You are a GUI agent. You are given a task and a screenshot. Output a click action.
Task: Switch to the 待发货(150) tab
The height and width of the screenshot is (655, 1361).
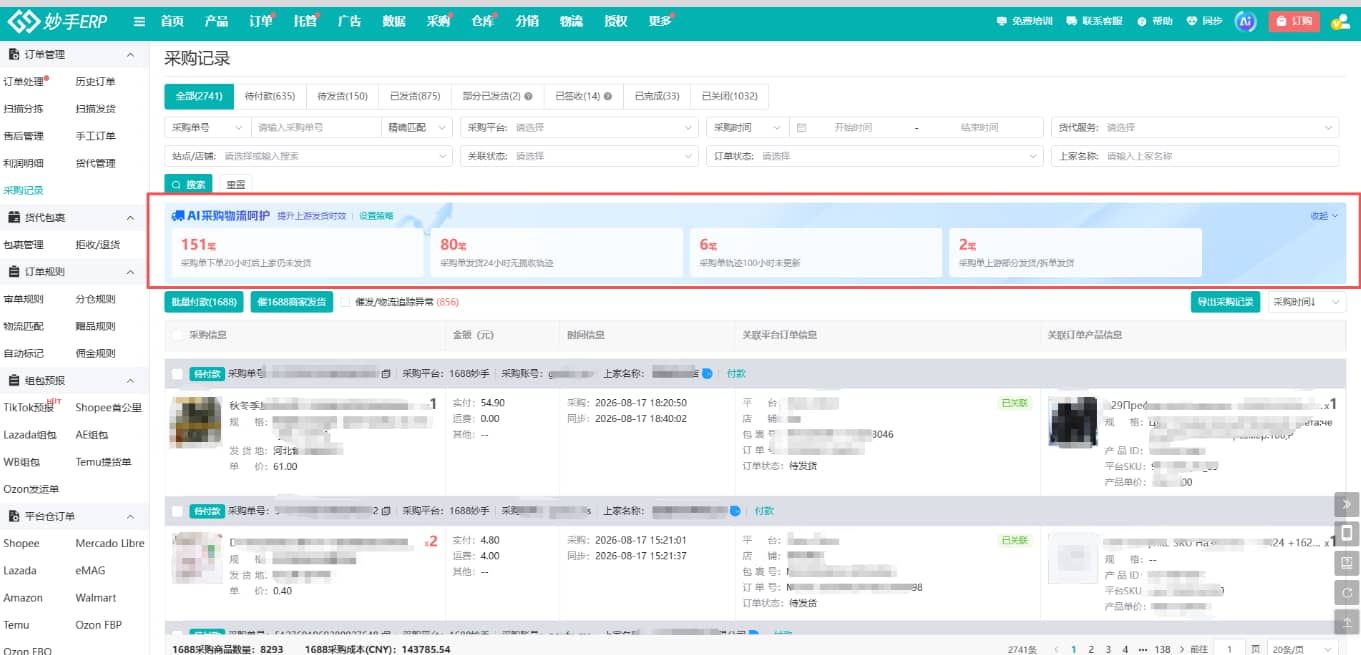point(342,96)
